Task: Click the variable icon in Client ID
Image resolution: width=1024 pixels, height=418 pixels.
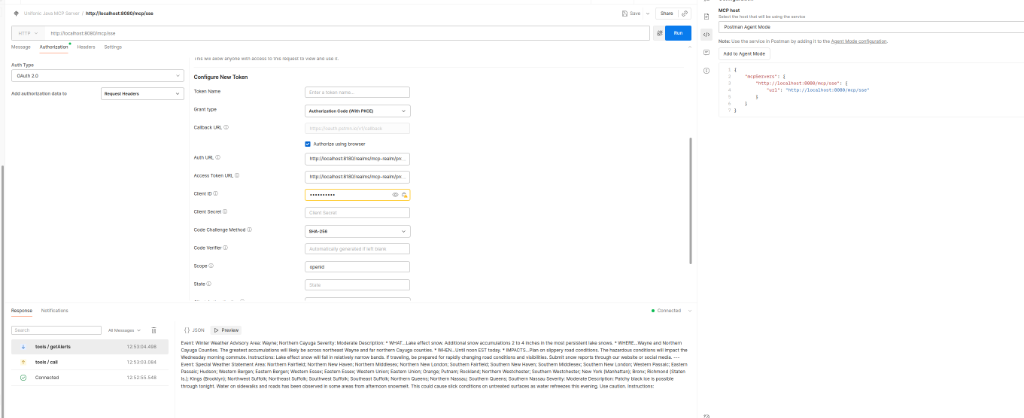Action: click(405, 195)
